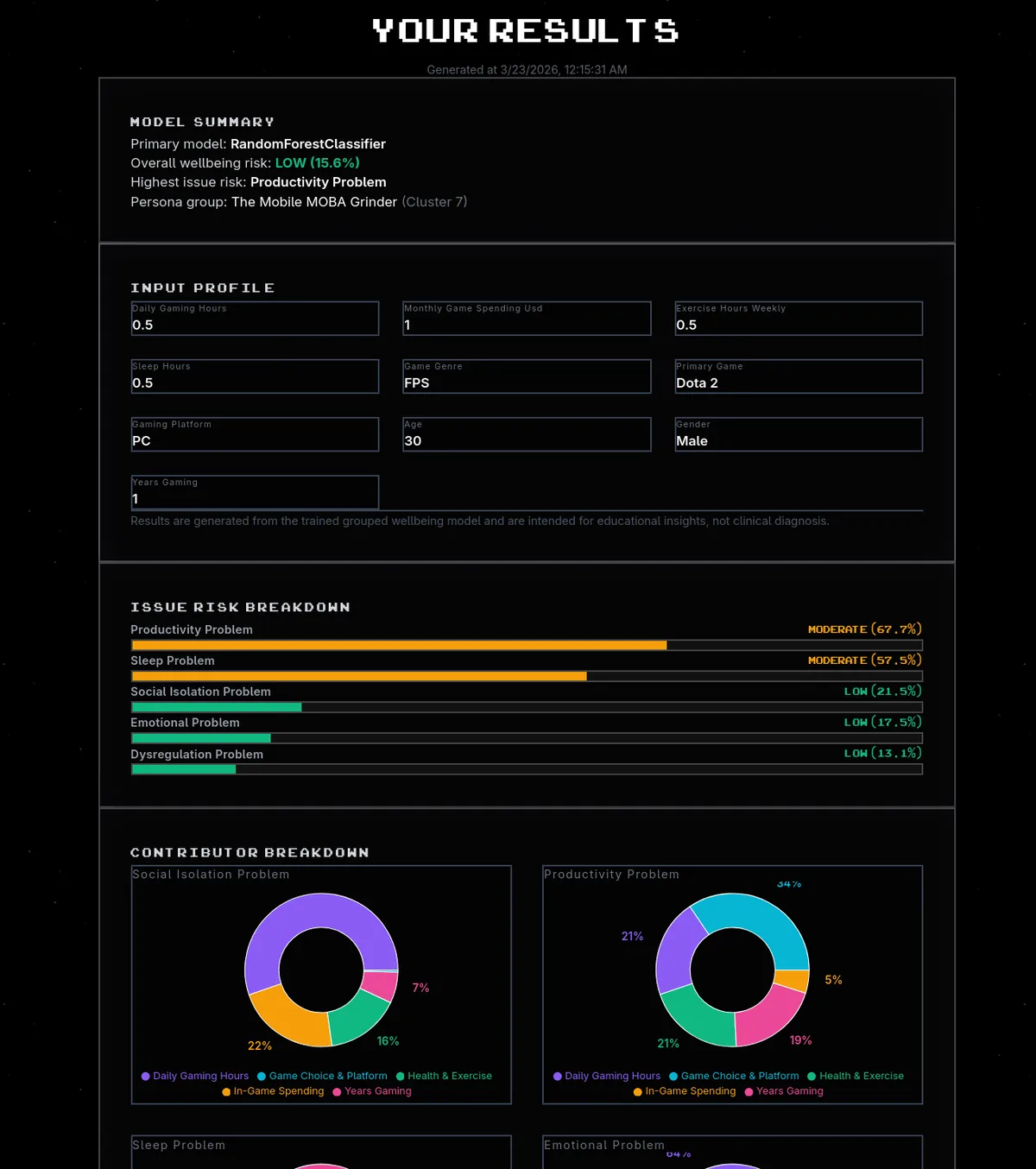Image resolution: width=1036 pixels, height=1169 pixels.
Task: Click Game Choice & Platform legend in Productivity chart
Action: [x=734, y=1076]
